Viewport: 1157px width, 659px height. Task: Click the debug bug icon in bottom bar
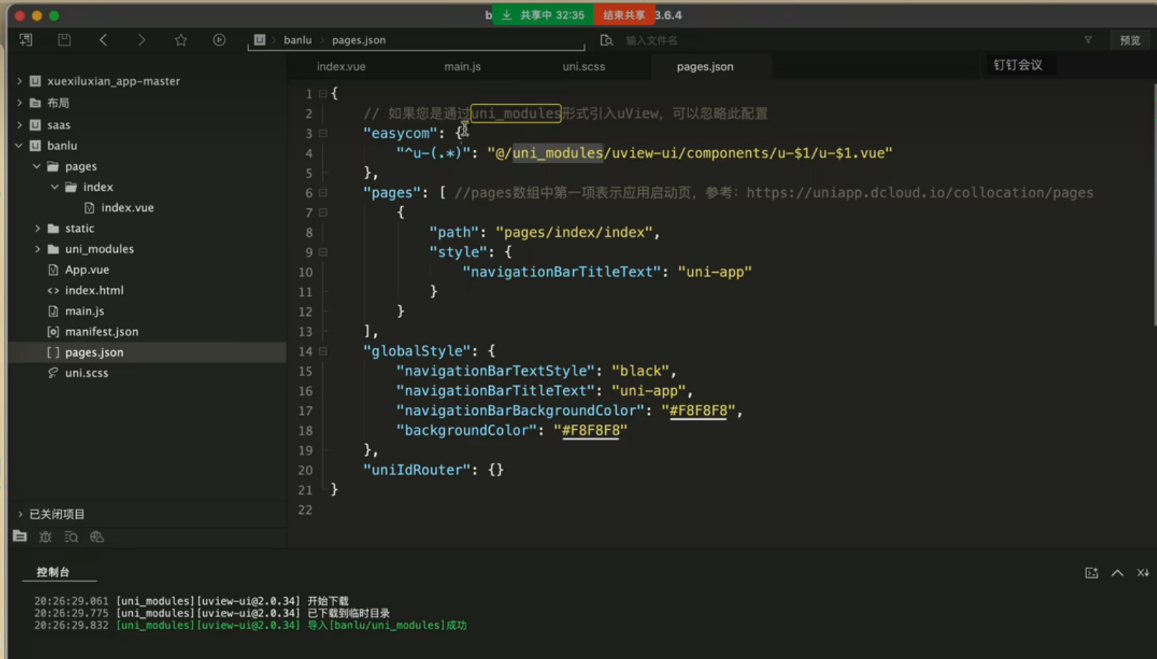(x=46, y=536)
